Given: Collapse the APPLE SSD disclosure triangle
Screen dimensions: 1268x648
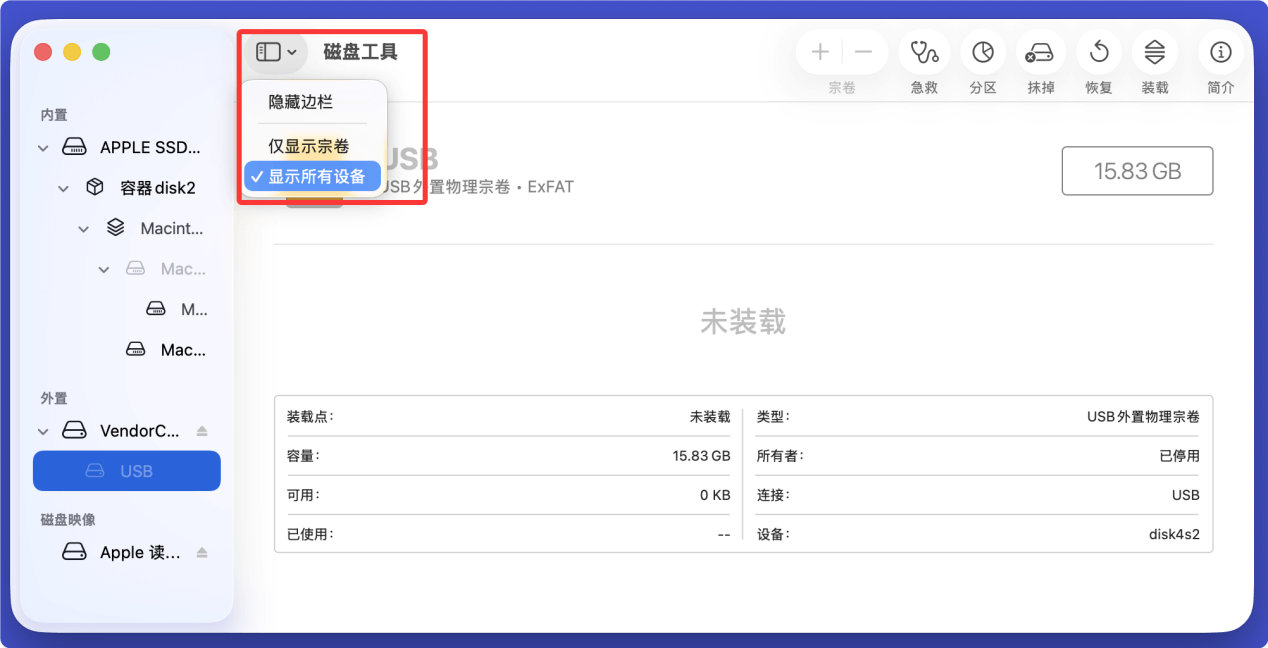Looking at the screenshot, I should click(x=42, y=146).
